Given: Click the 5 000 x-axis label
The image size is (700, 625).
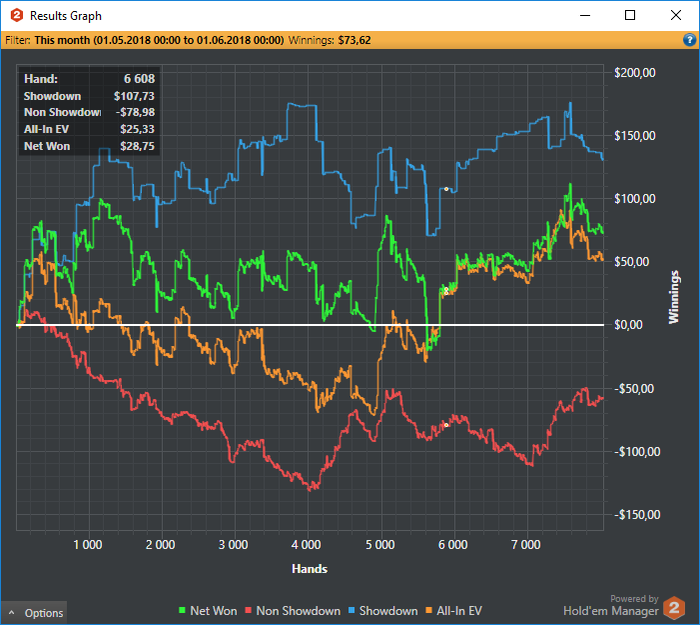Looking at the screenshot, I should point(380,545).
